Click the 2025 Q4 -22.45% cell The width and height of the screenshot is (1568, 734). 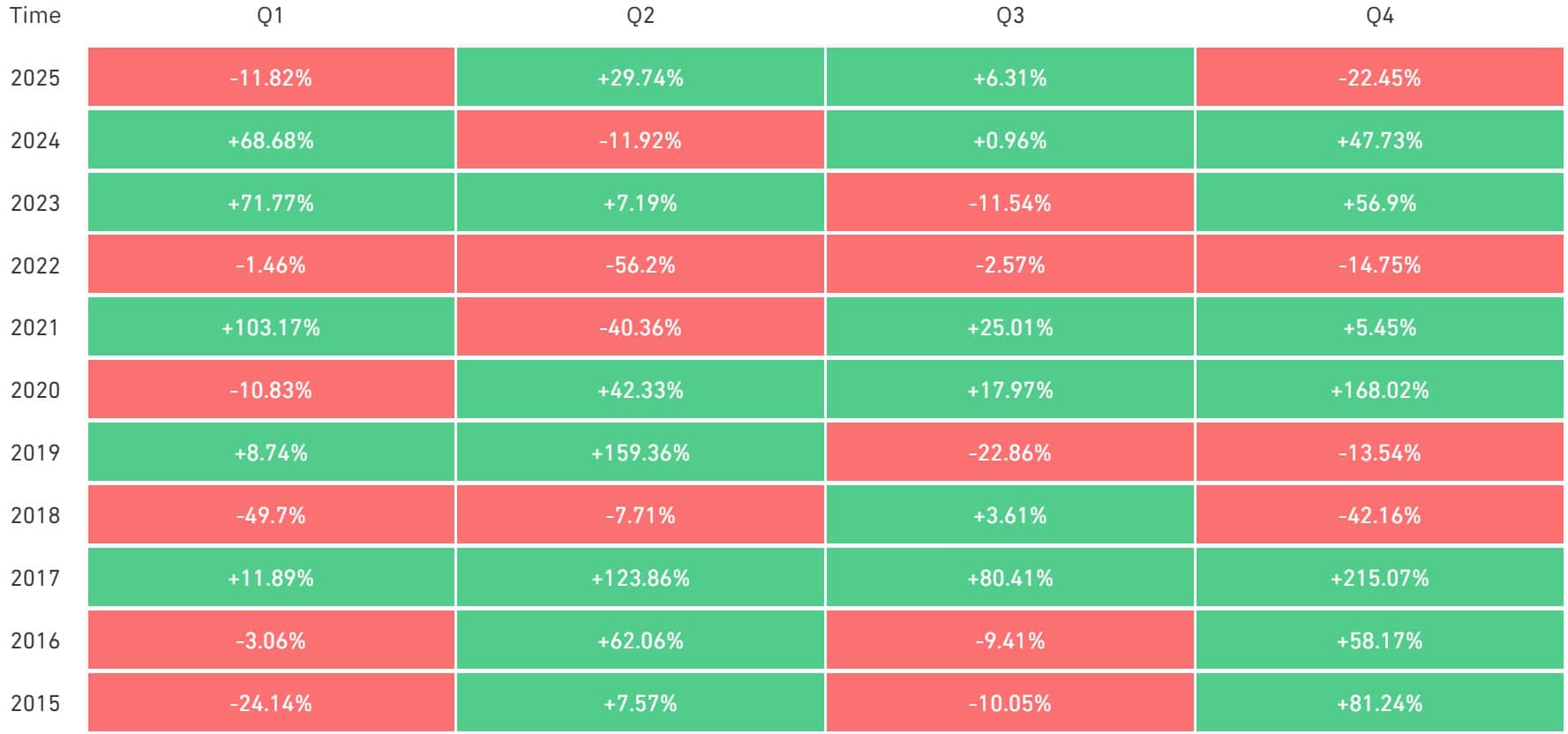pos(1379,78)
